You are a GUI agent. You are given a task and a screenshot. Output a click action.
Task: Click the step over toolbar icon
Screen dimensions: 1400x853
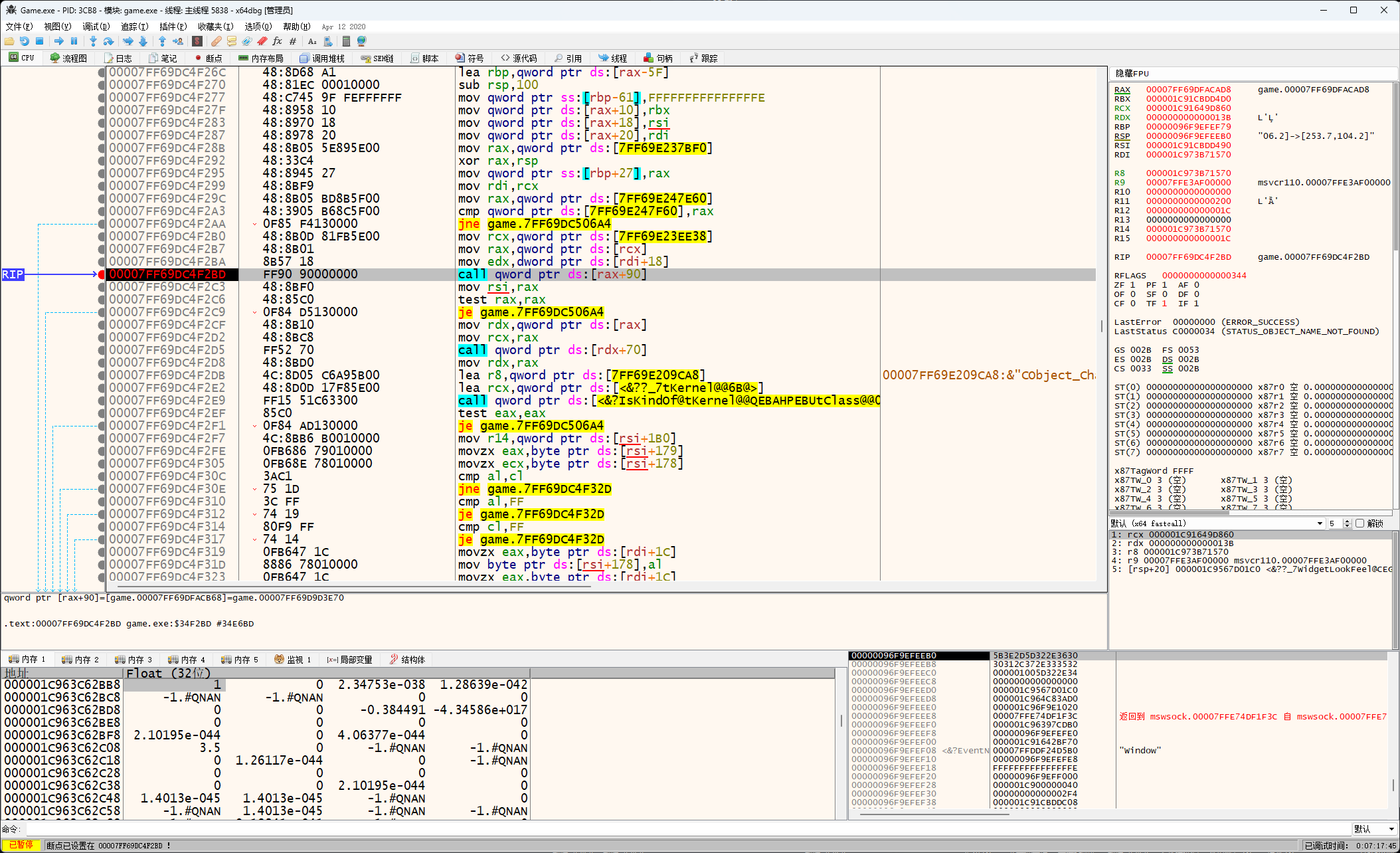(108, 41)
